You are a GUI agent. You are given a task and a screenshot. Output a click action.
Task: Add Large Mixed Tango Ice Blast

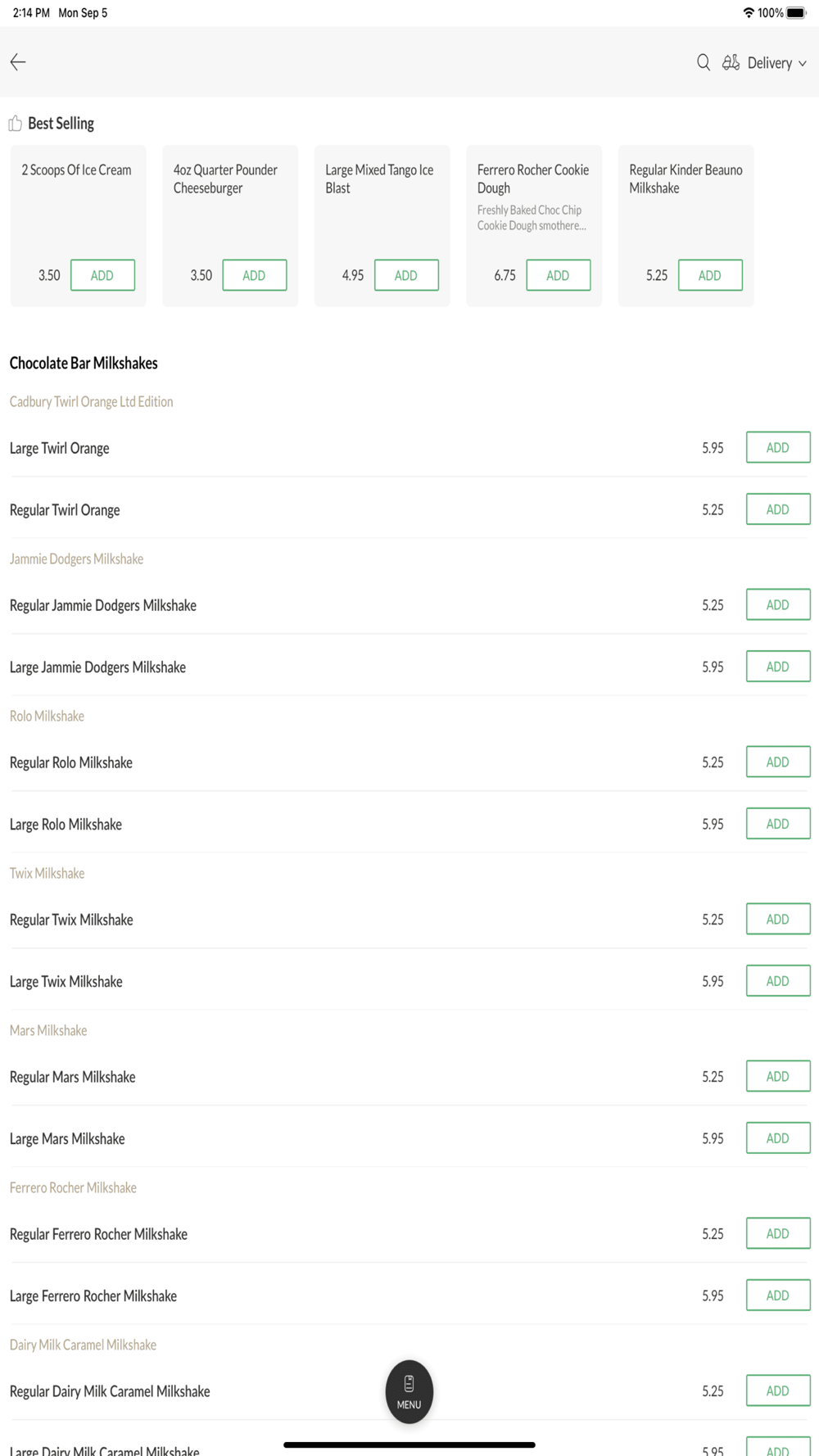(406, 275)
